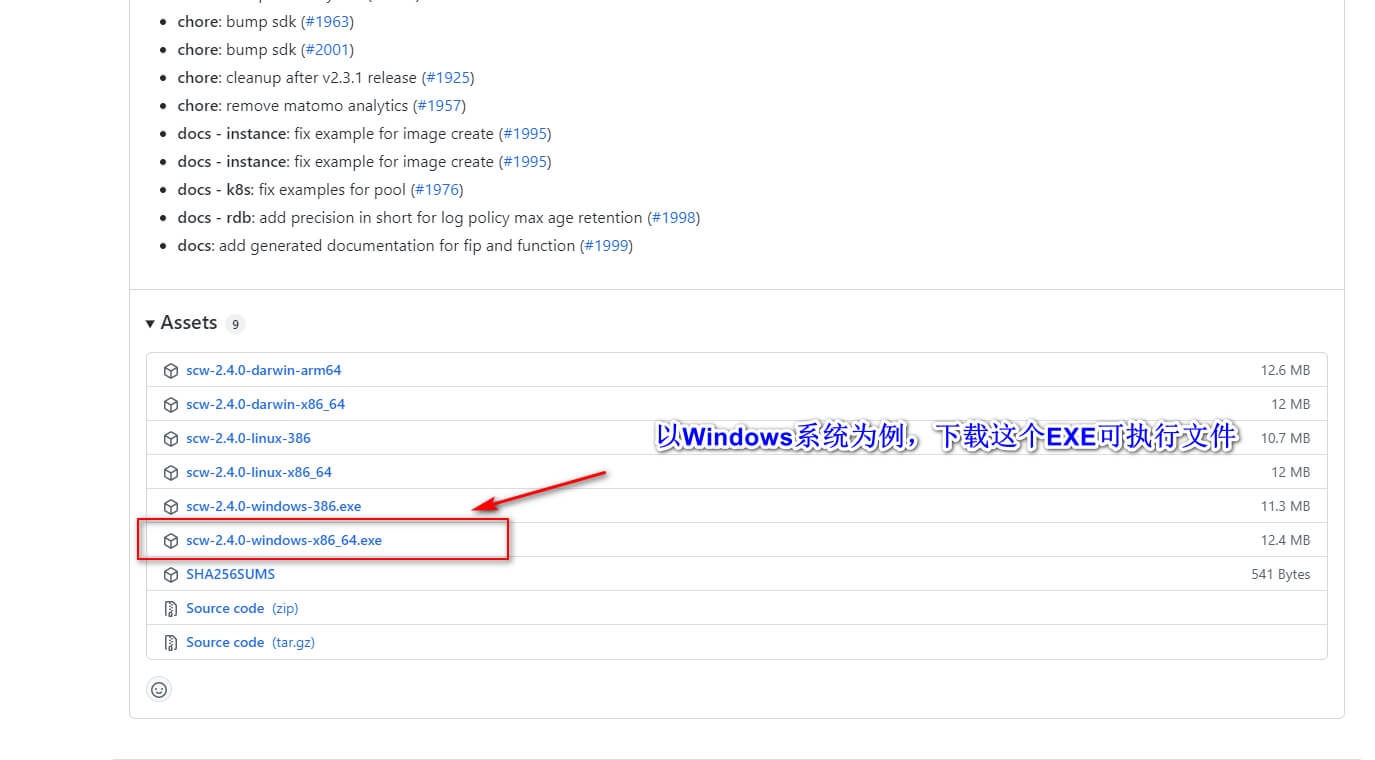Click the package icon beside scw-2.4.0-darwin-x86_64
Screen dimensions: 1375x760
pos(171,405)
